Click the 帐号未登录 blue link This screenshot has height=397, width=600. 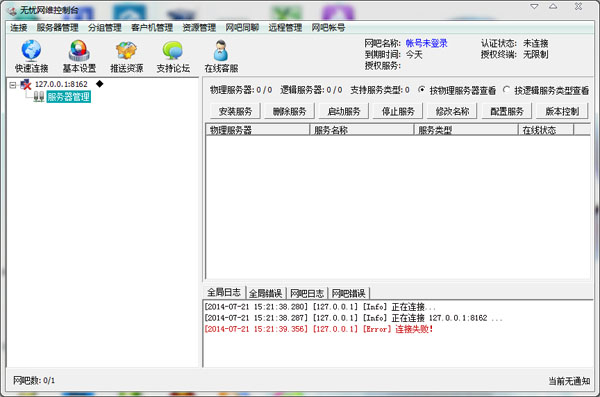point(426,43)
